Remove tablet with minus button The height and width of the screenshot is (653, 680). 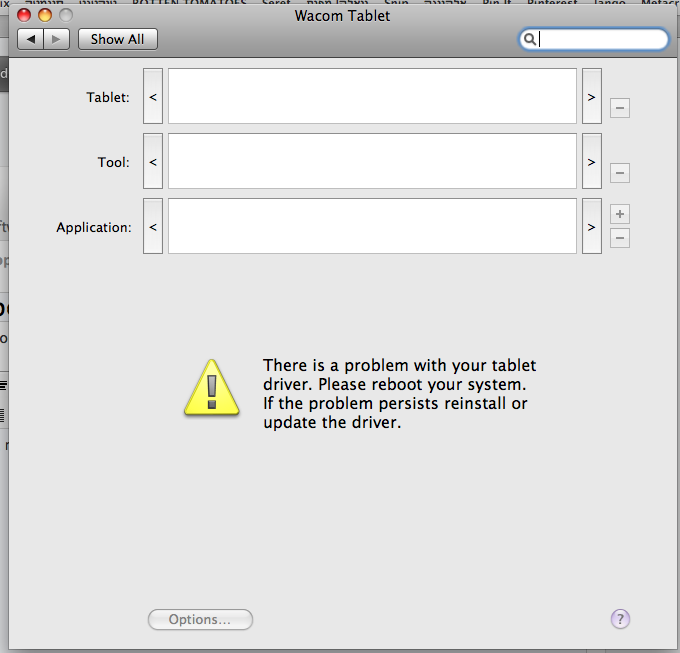(620, 108)
